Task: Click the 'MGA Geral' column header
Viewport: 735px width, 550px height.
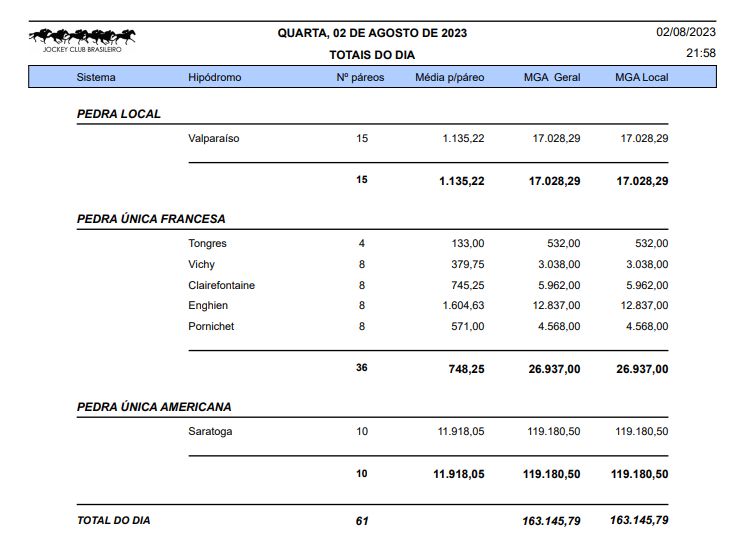Action: (x=552, y=77)
